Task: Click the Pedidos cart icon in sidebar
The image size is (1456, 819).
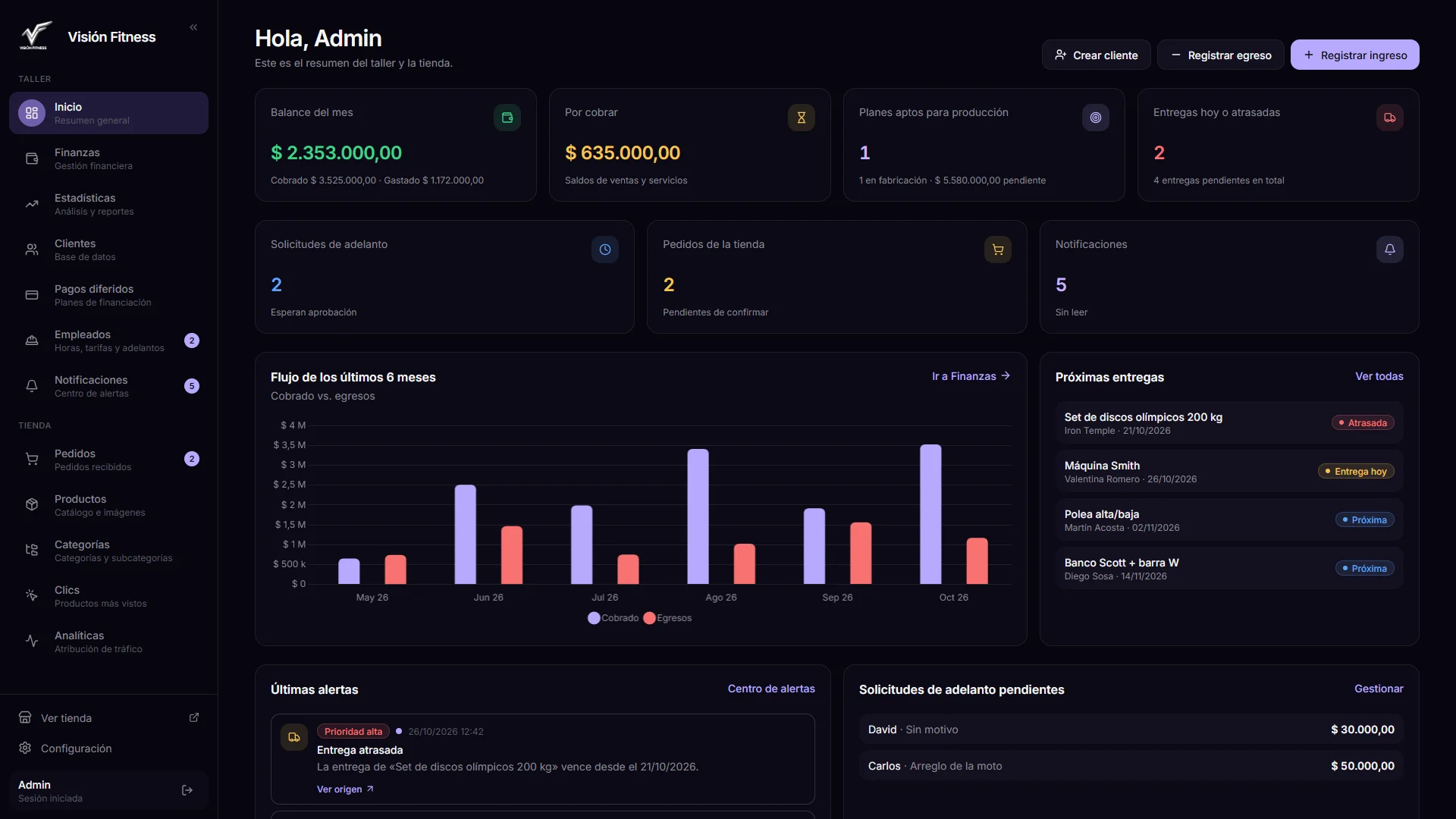Action: click(32, 460)
